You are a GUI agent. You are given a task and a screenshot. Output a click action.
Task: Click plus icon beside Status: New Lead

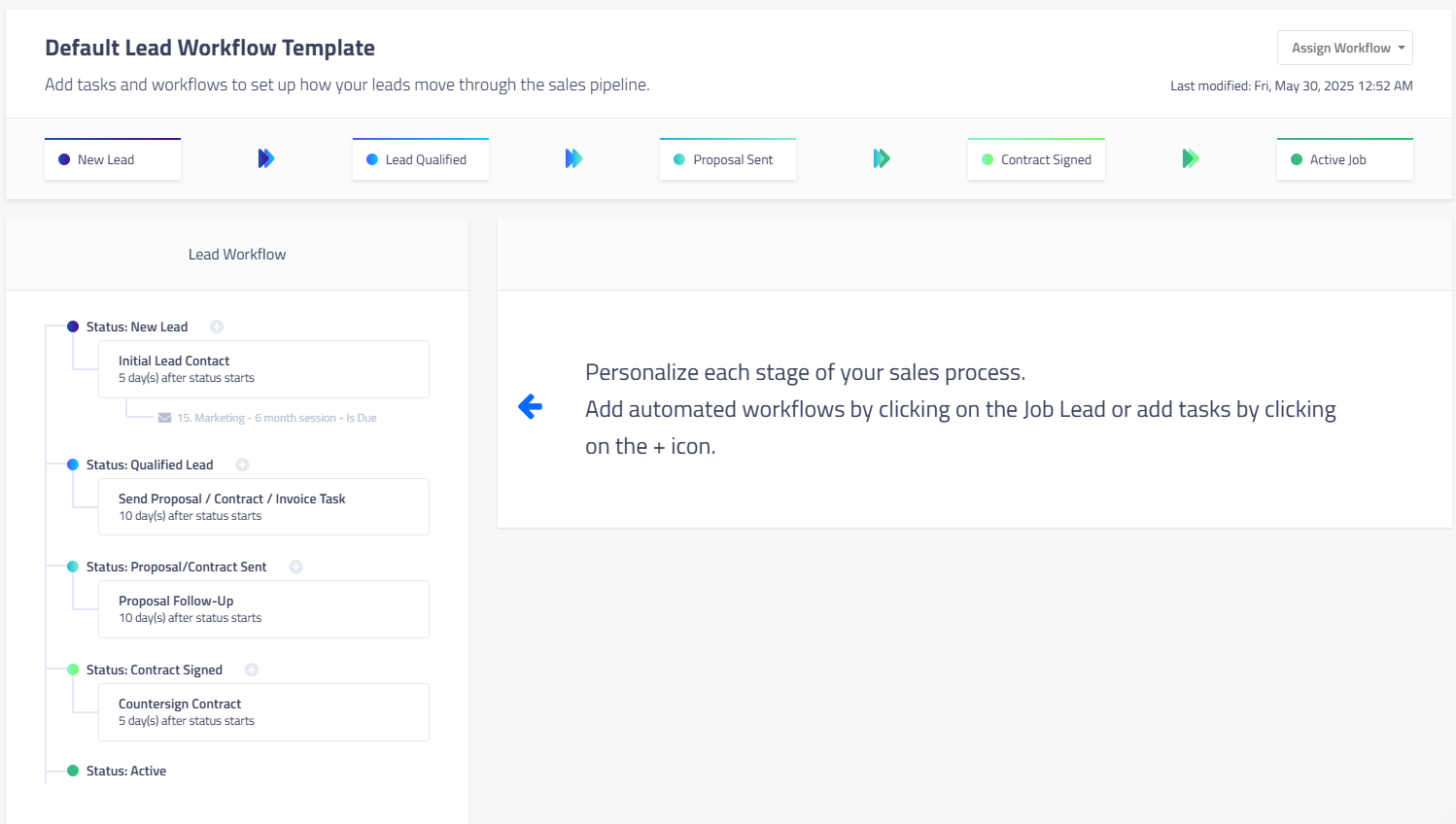tap(218, 326)
